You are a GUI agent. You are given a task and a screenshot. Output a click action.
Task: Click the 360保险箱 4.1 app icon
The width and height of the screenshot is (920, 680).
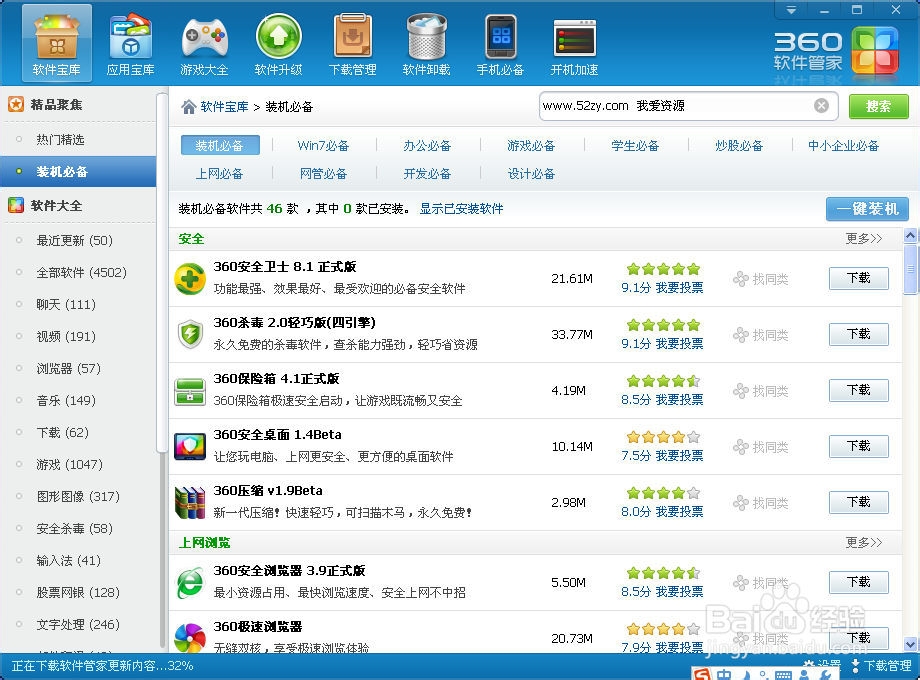190,391
